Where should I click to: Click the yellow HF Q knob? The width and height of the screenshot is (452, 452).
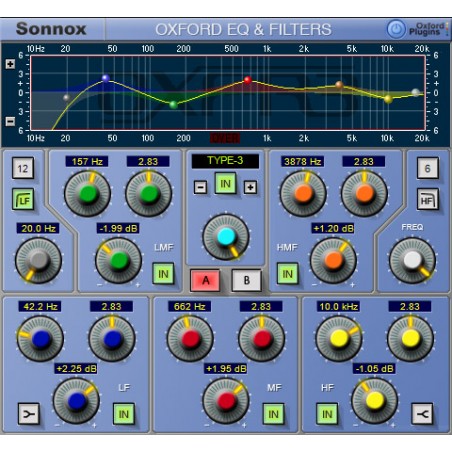410,339
